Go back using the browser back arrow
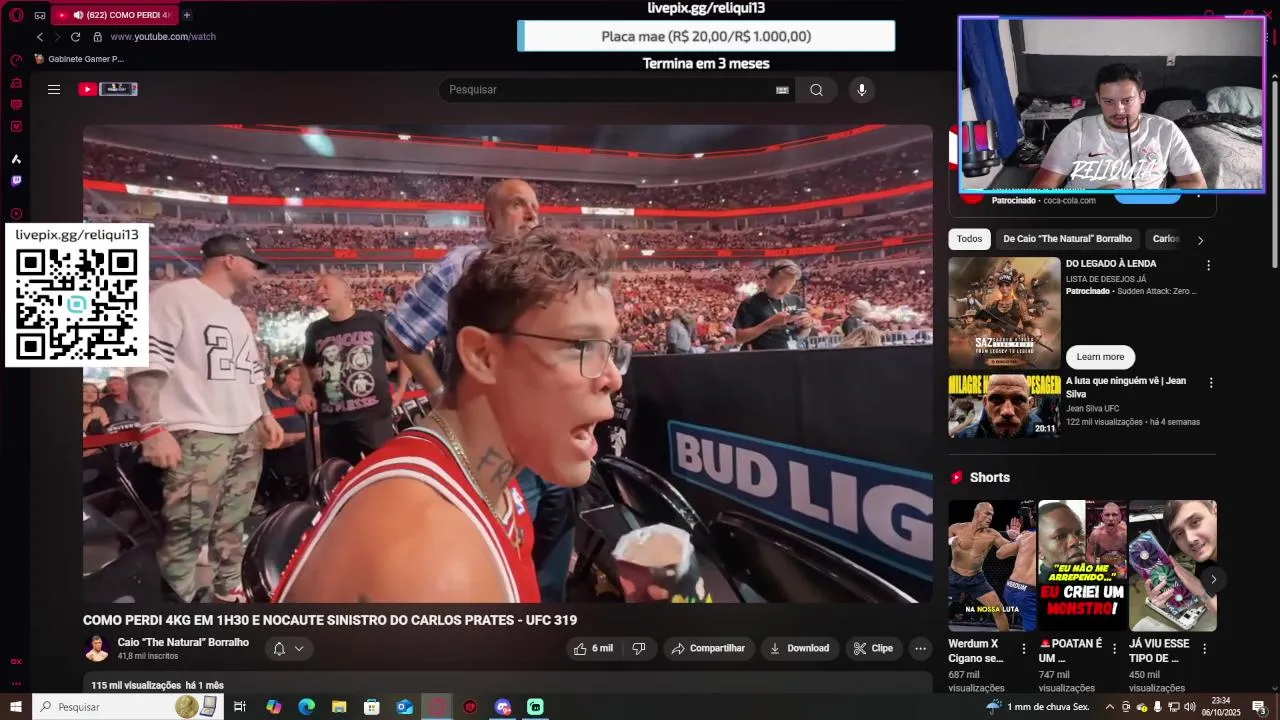Screen dimensions: 1280x720 click(x=40, y=37)
